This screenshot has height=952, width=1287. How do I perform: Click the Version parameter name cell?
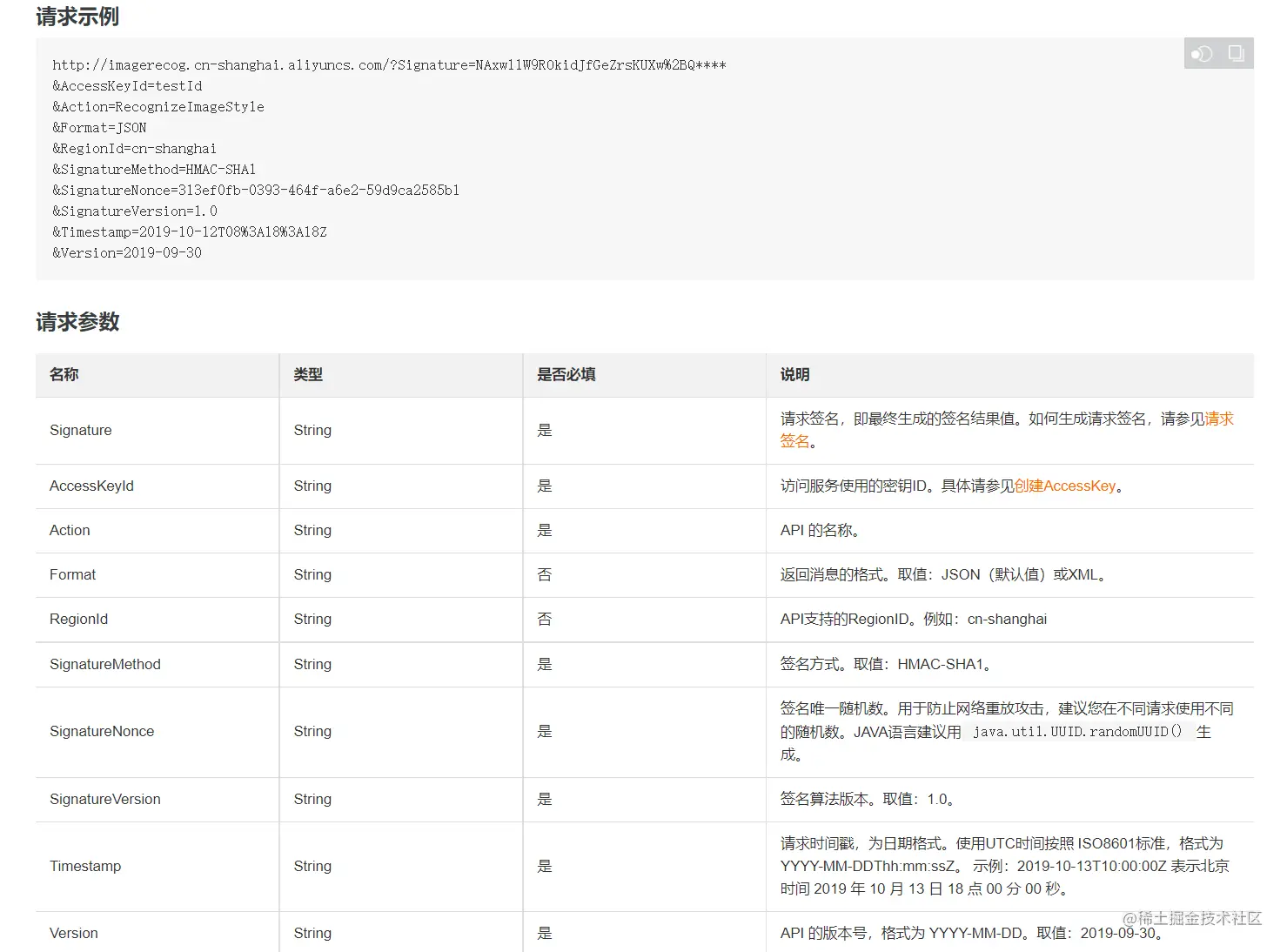[x=73, y=932]
